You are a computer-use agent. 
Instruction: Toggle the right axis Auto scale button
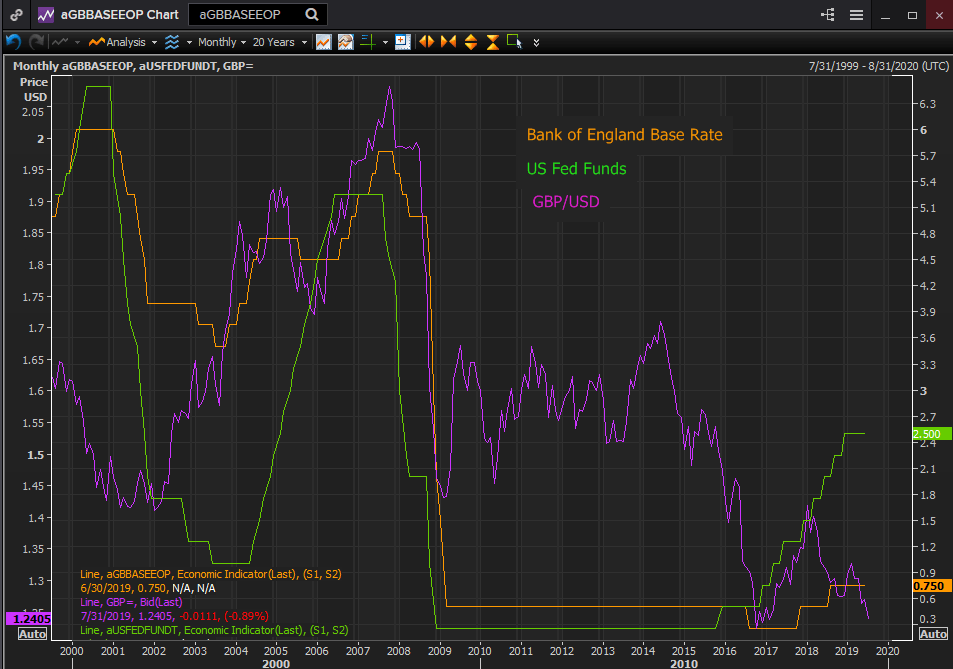pyautogui.click(x=932, y=634)
